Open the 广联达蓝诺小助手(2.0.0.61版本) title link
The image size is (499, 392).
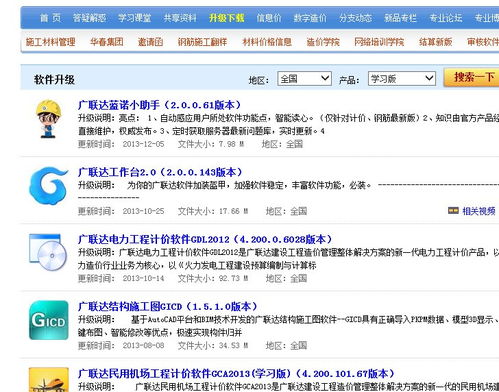(159, 105)
